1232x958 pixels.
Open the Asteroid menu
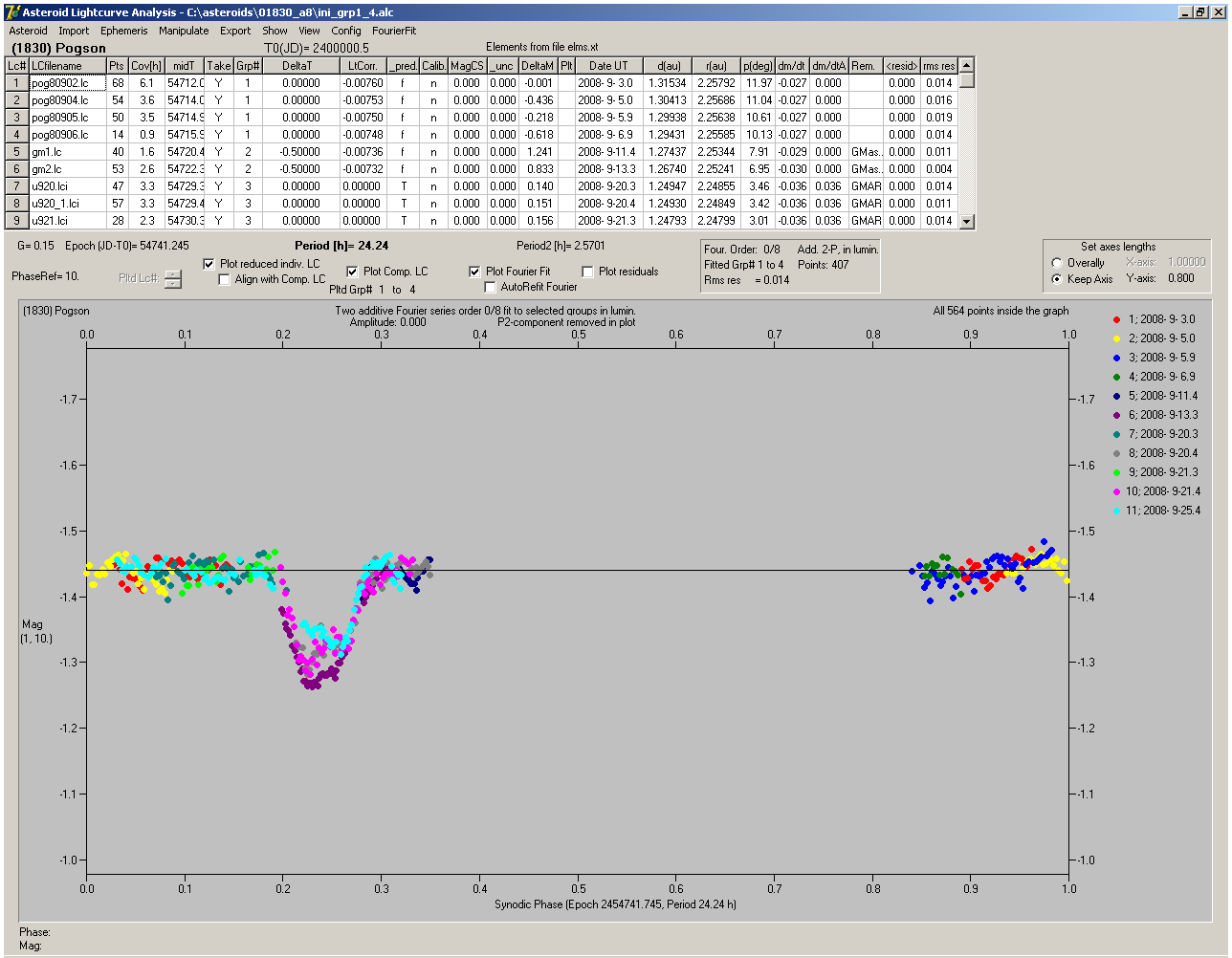(29, 31)
